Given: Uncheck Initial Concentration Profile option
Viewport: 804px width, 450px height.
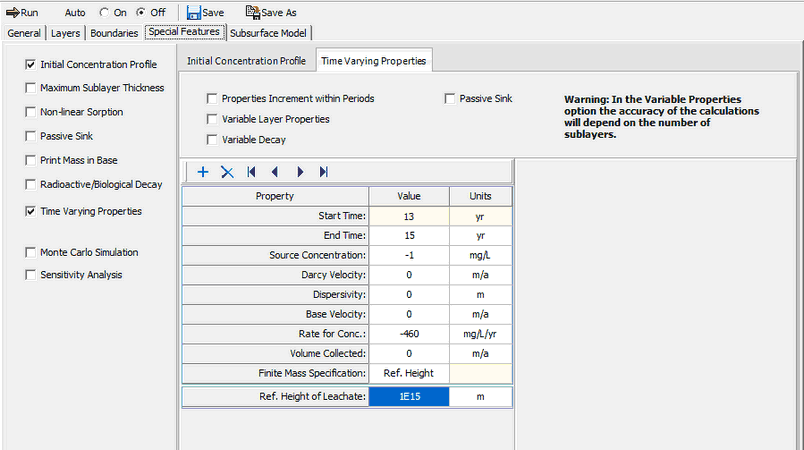Looking at the screenshot, I should [30, 64].
